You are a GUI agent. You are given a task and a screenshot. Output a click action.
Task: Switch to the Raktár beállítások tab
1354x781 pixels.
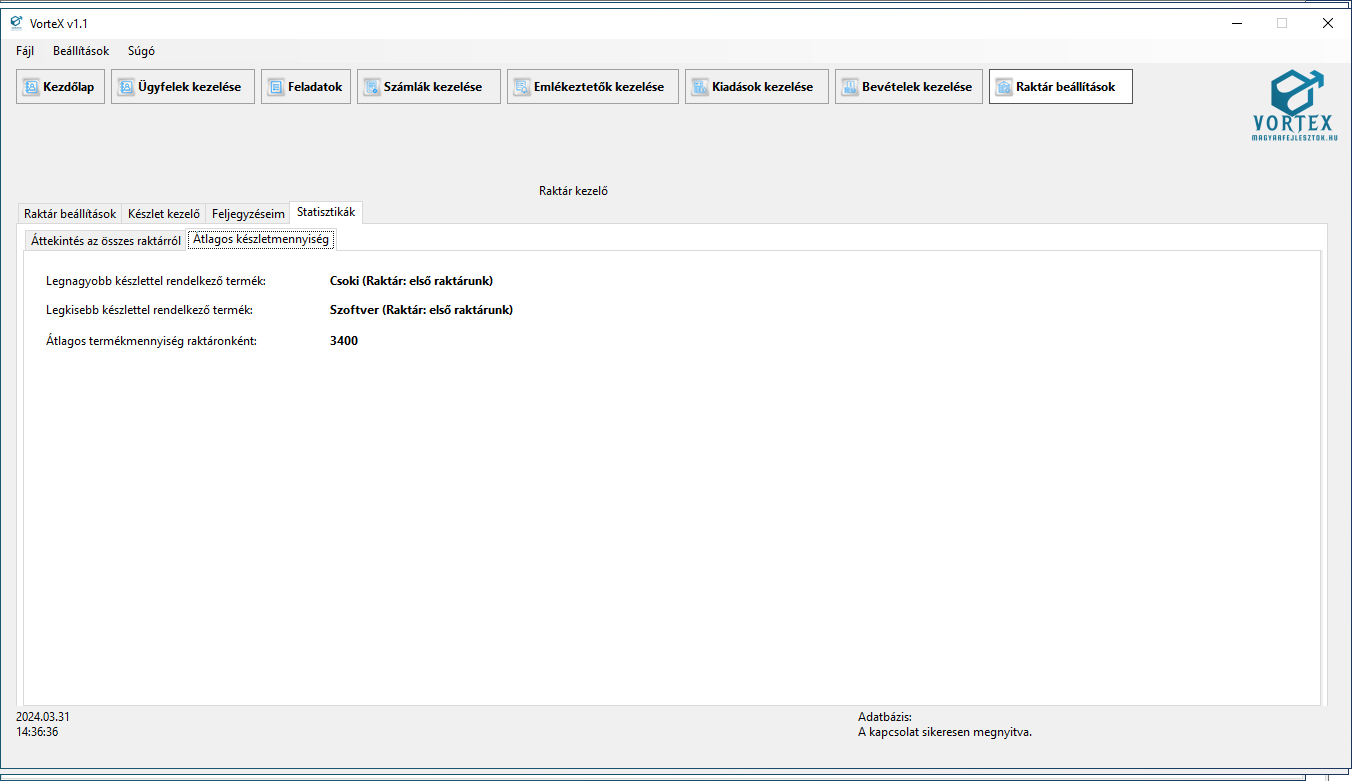click(70, 214)
